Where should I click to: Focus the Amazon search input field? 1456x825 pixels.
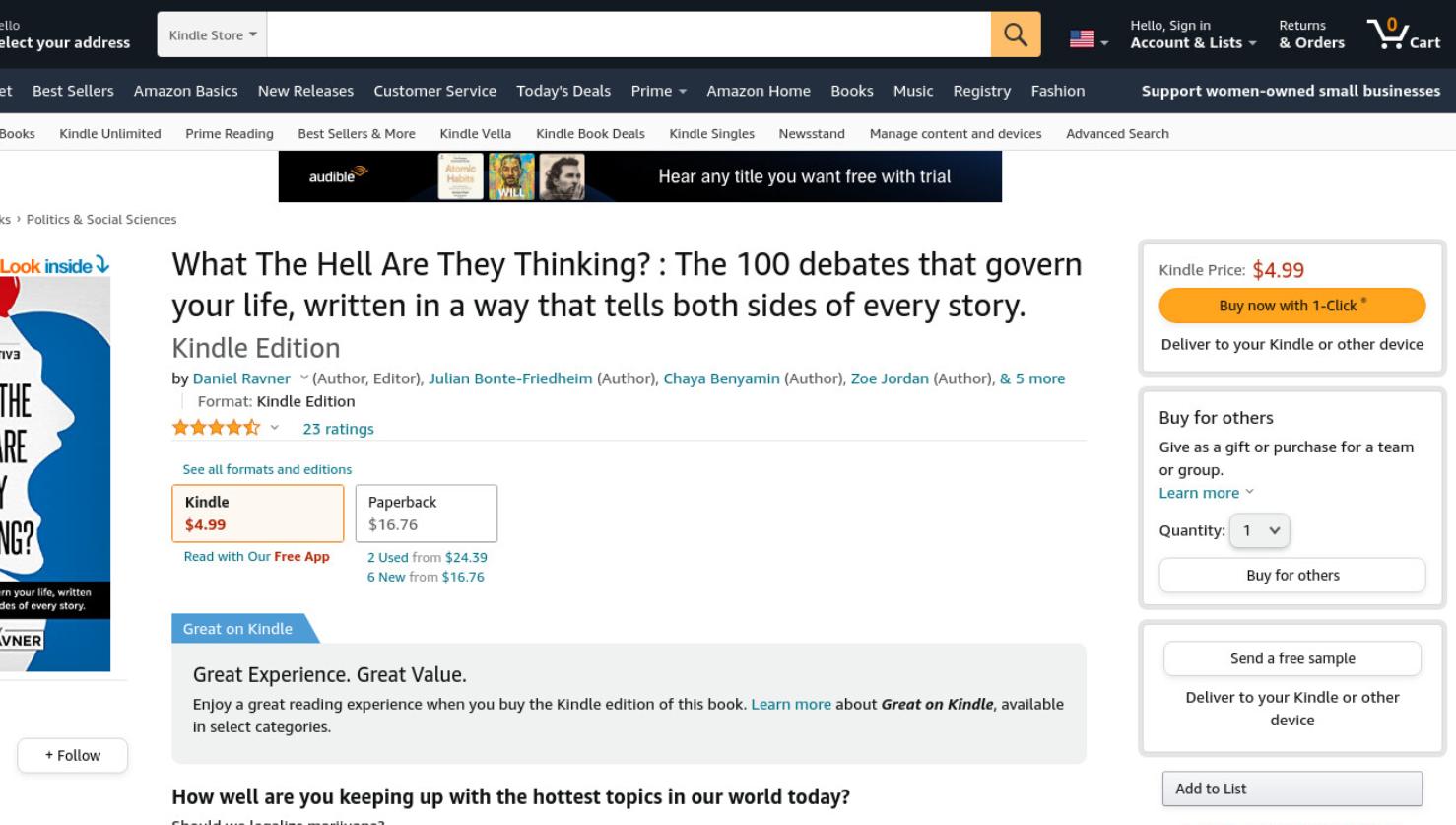coord(629,34)
